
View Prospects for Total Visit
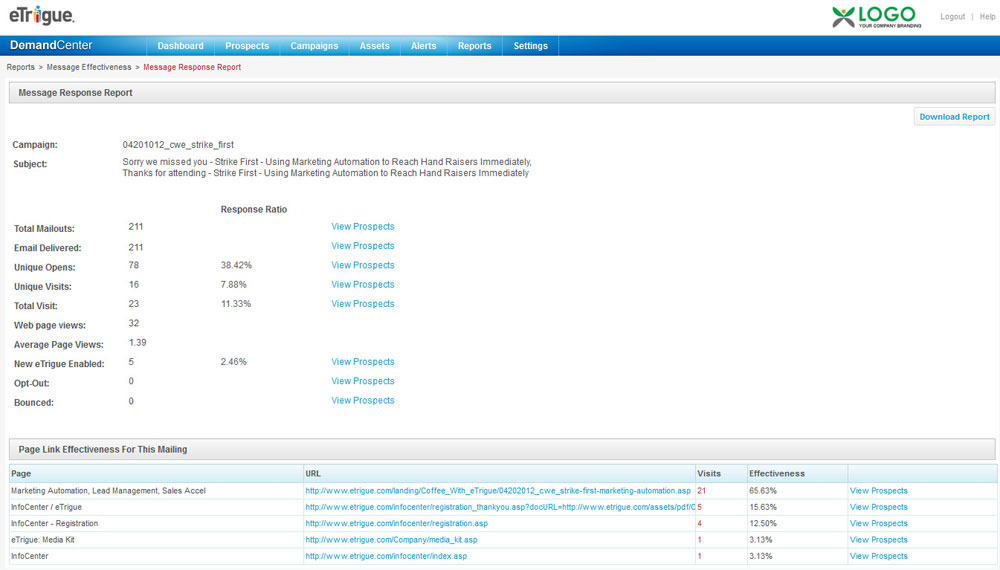click(x=362, y=303)
